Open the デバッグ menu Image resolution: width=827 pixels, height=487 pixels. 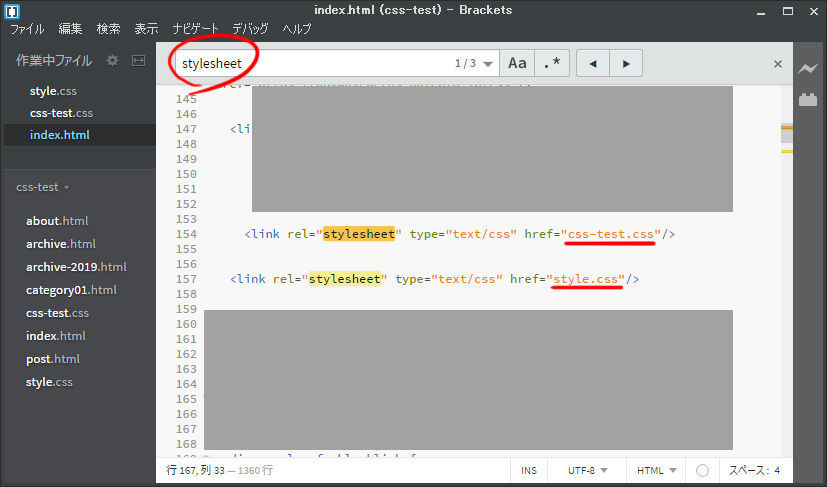click(x=250, y=28)
